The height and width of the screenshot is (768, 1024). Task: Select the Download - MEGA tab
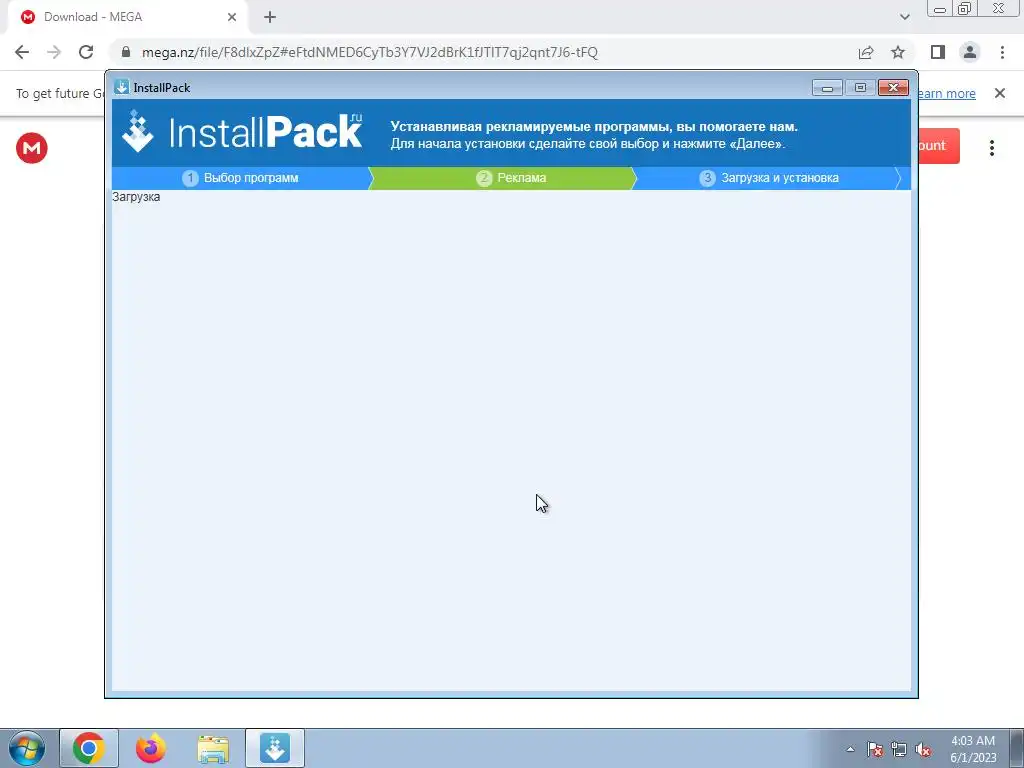point(129,17)
